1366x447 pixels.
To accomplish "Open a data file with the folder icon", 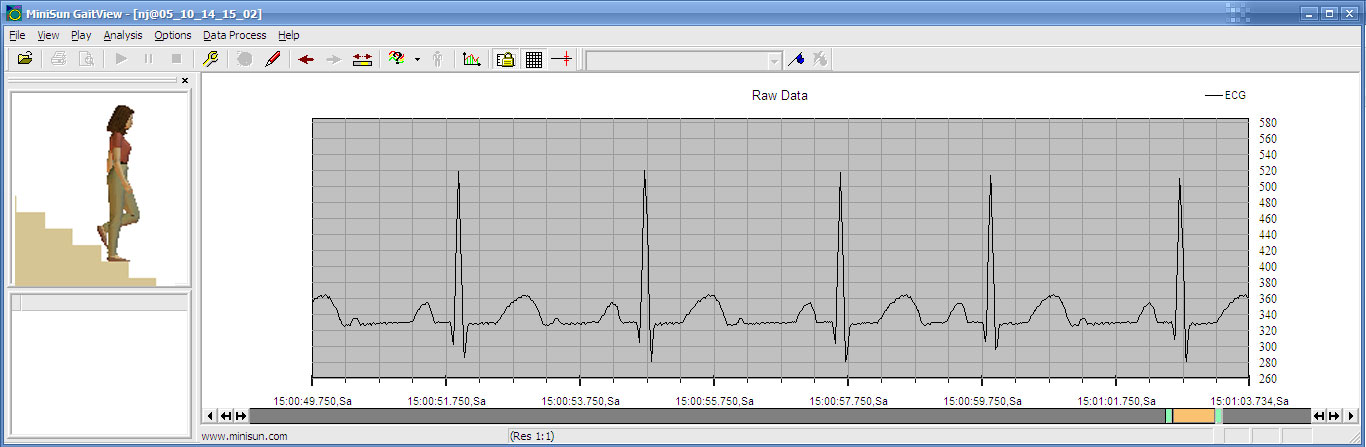I will (25, 59).
